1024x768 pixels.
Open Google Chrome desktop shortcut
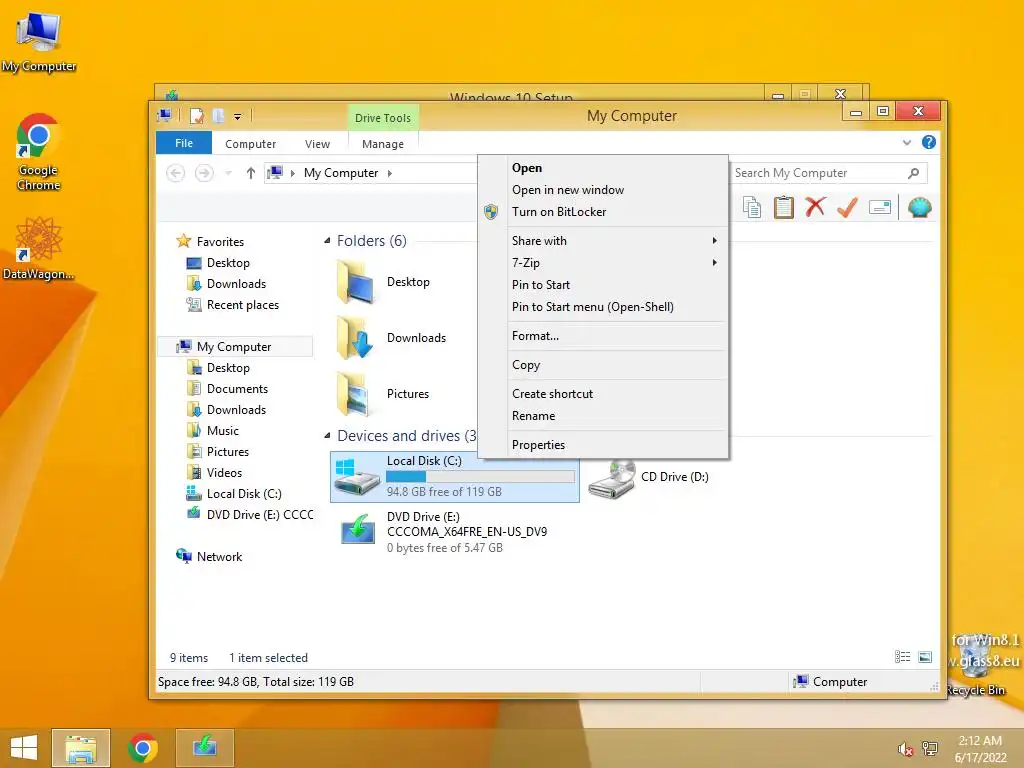pos(38,152)
